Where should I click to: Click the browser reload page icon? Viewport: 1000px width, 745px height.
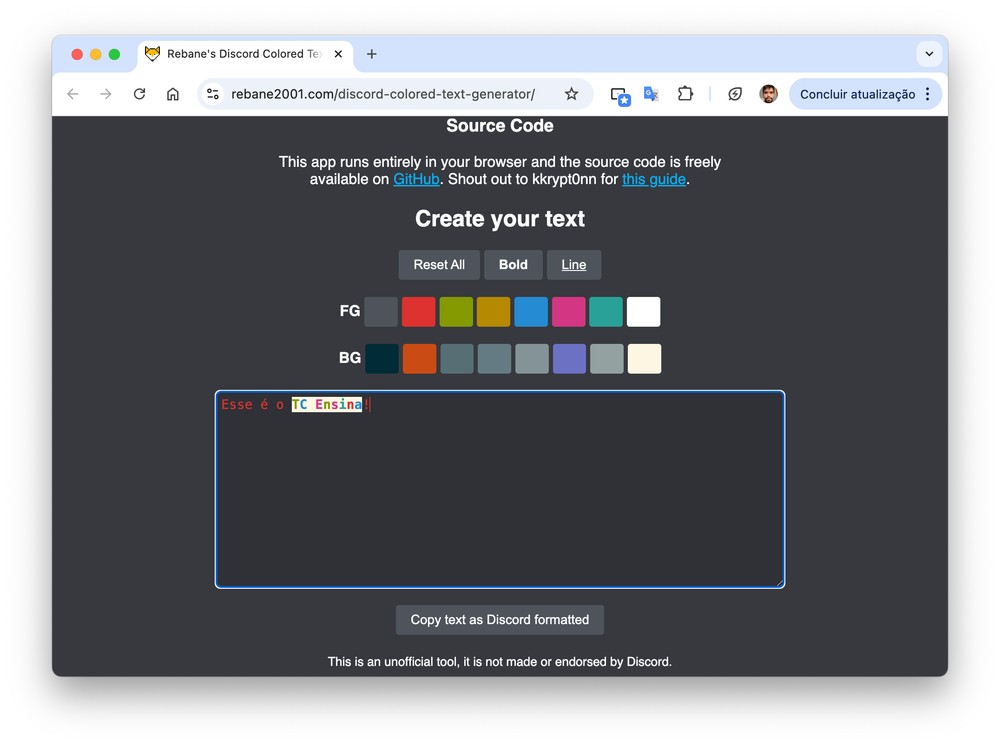click(x=139, y=94)
